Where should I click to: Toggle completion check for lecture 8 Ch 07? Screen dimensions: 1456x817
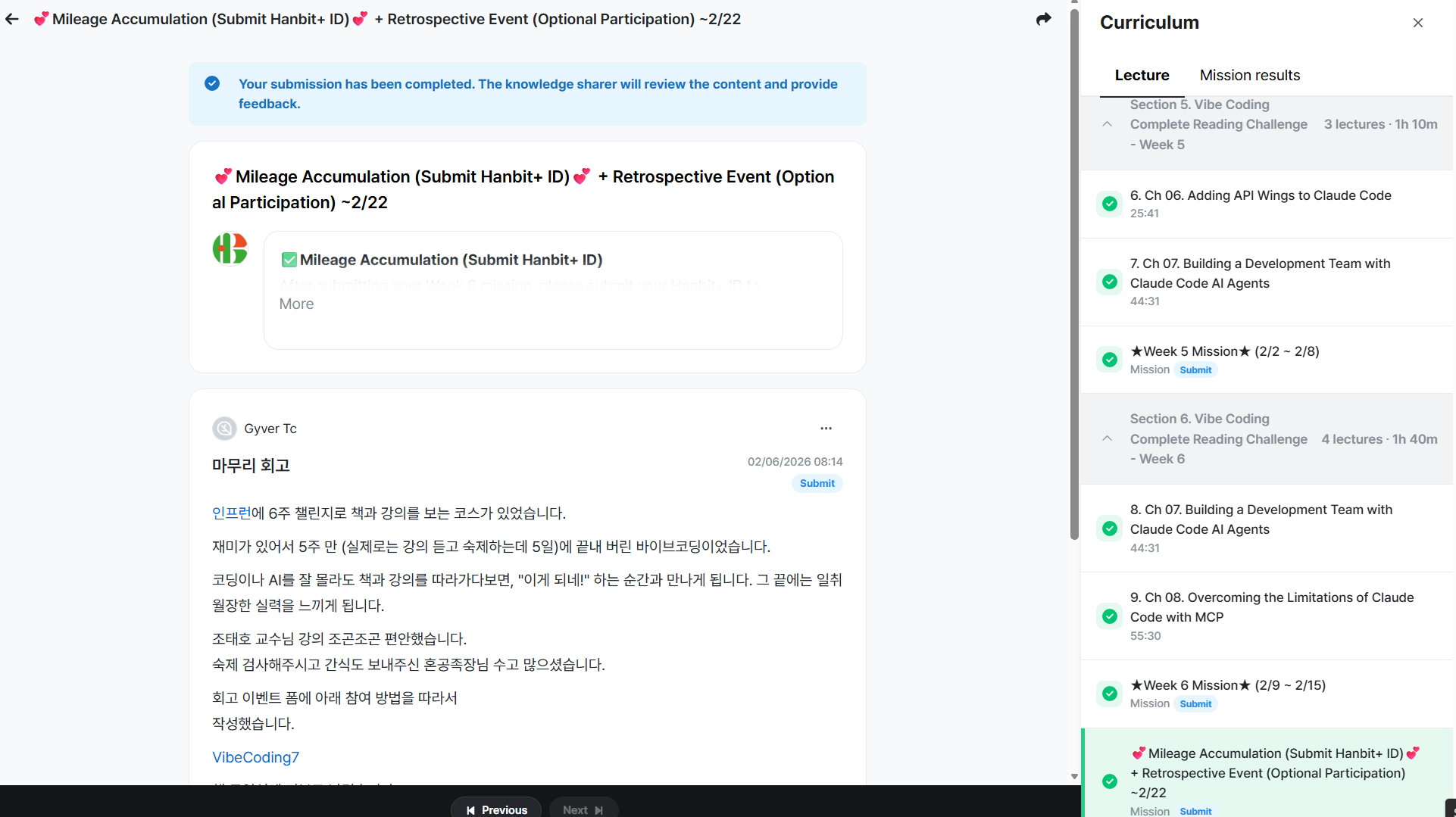(1110, 529)
